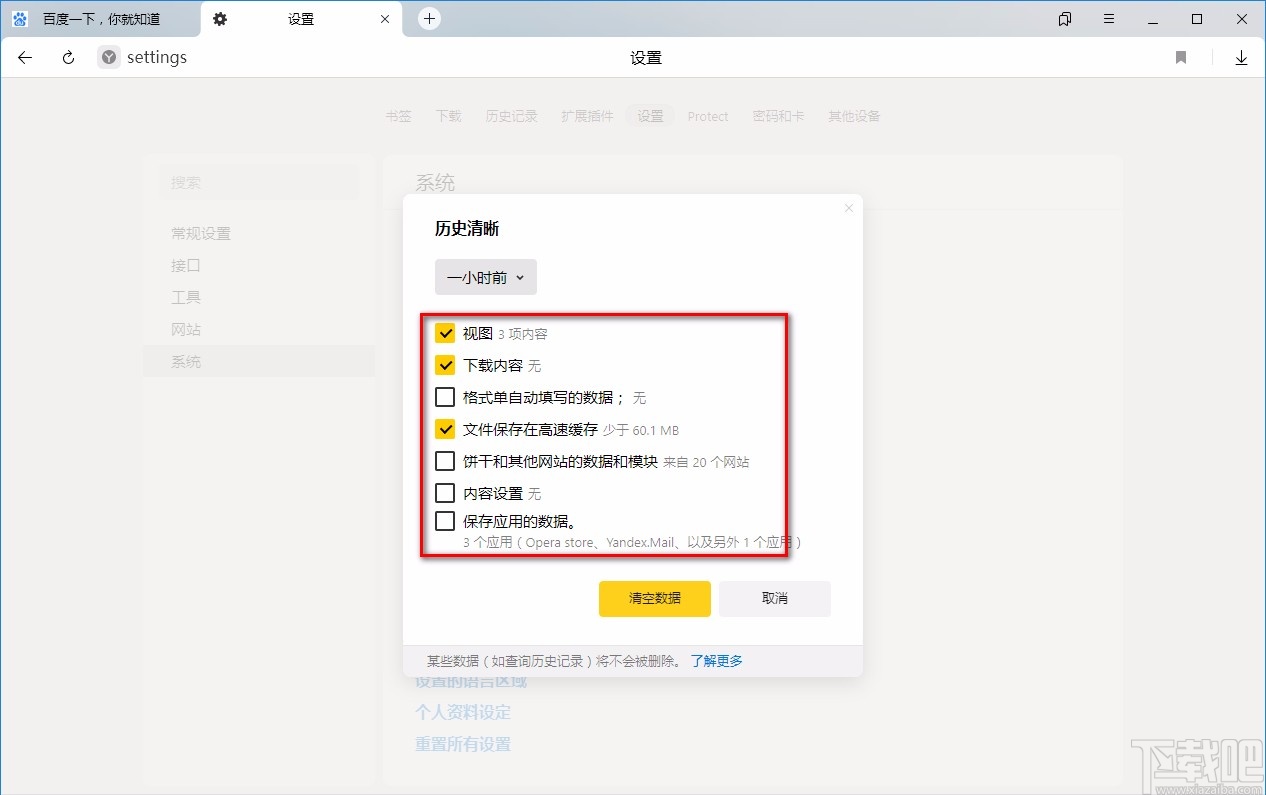The width and height of the screenshot is (1266, 795).
Task: Click the tab panel icon near the menu
Action: 1064,18
